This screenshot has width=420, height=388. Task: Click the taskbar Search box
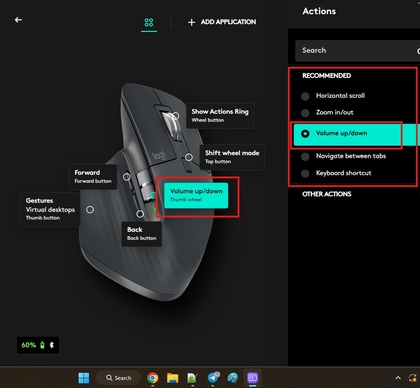pyautogui.click(x=118, y=378)
